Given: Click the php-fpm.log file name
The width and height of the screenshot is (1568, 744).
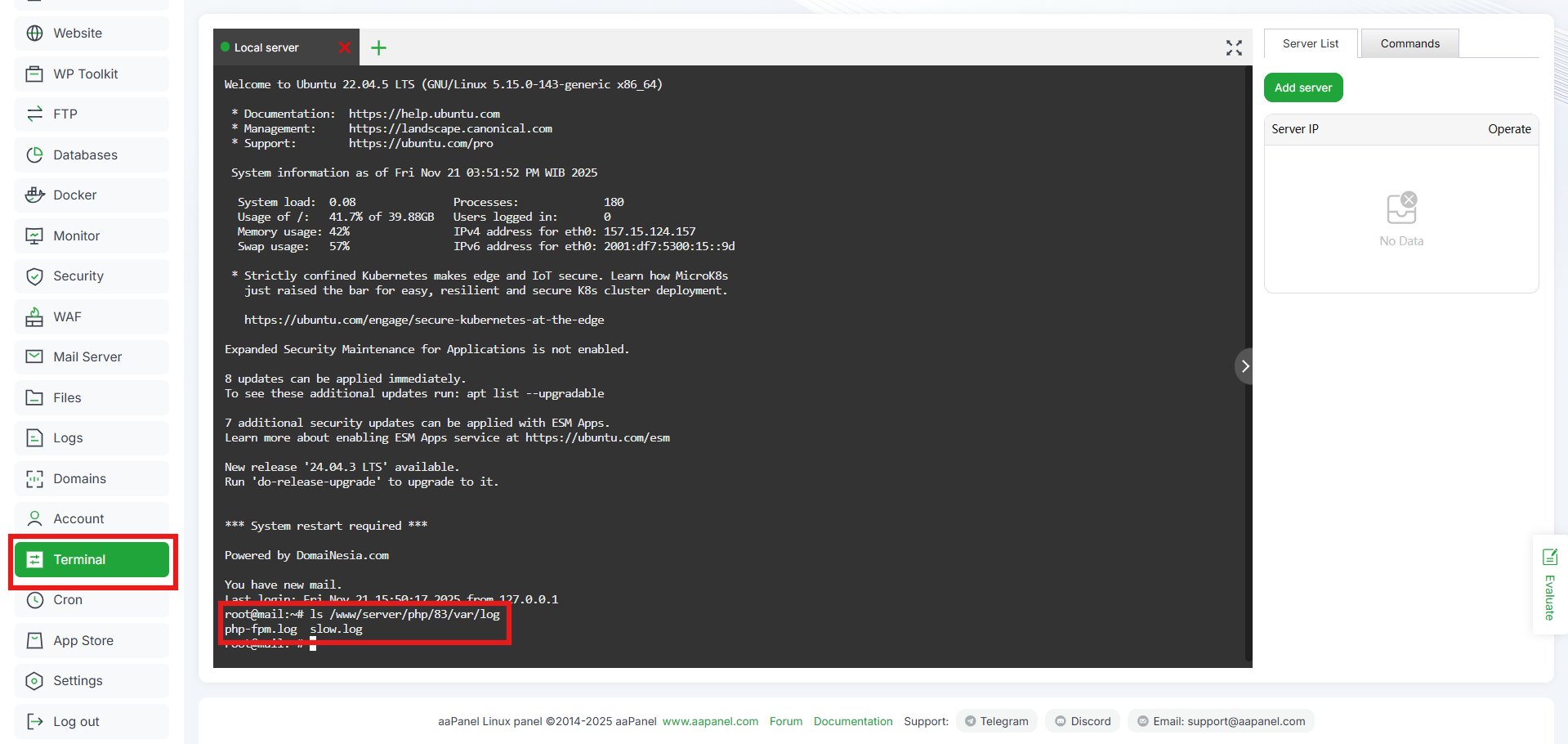Looking at the screenshot, I should tap(261, 629).
